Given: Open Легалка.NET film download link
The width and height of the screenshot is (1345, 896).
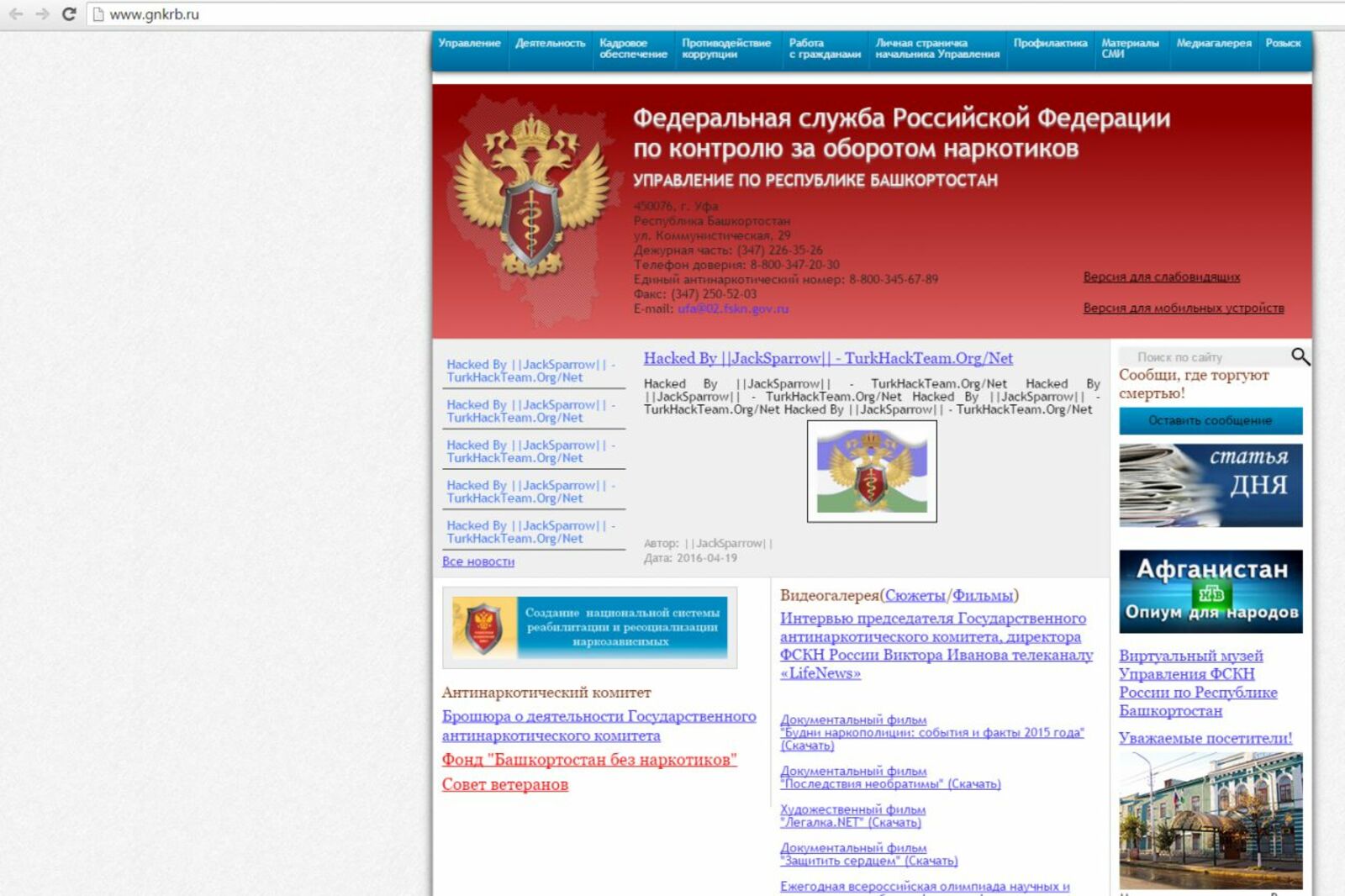Looking at the screenshot, I should (852, 816).
